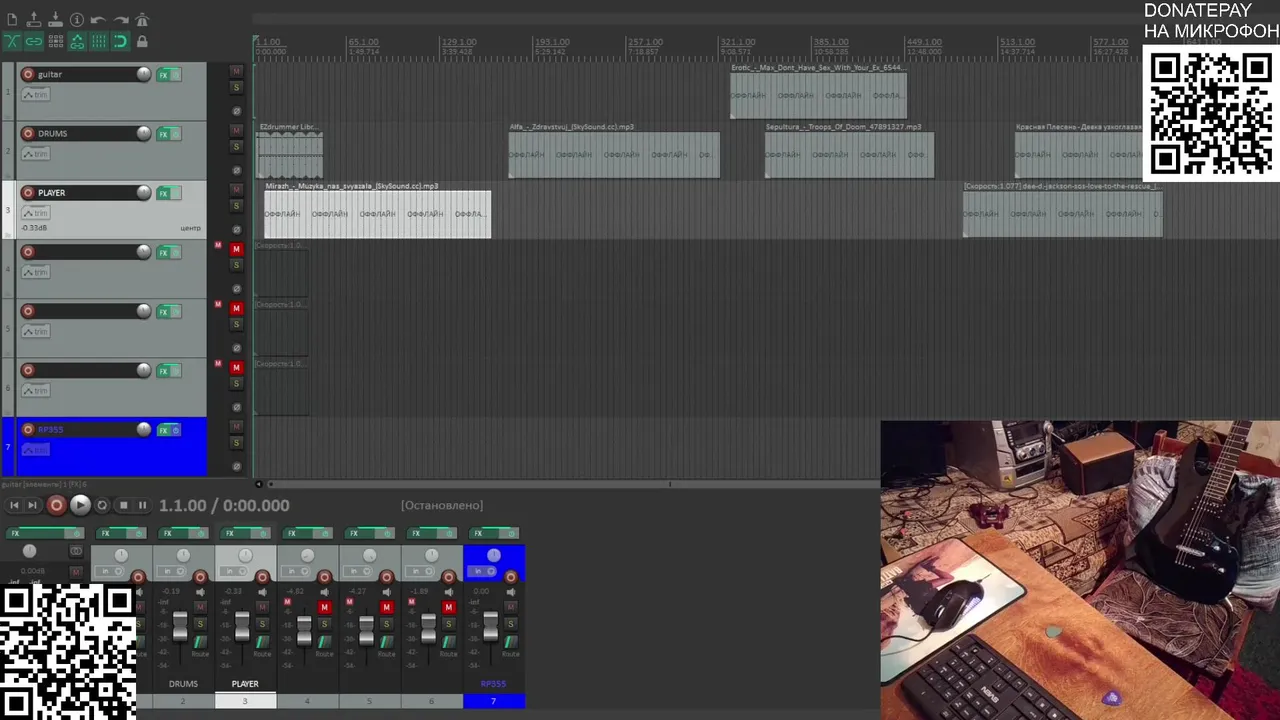Click the transport Stop button
1280x720 pixels.
click(124, 505)
